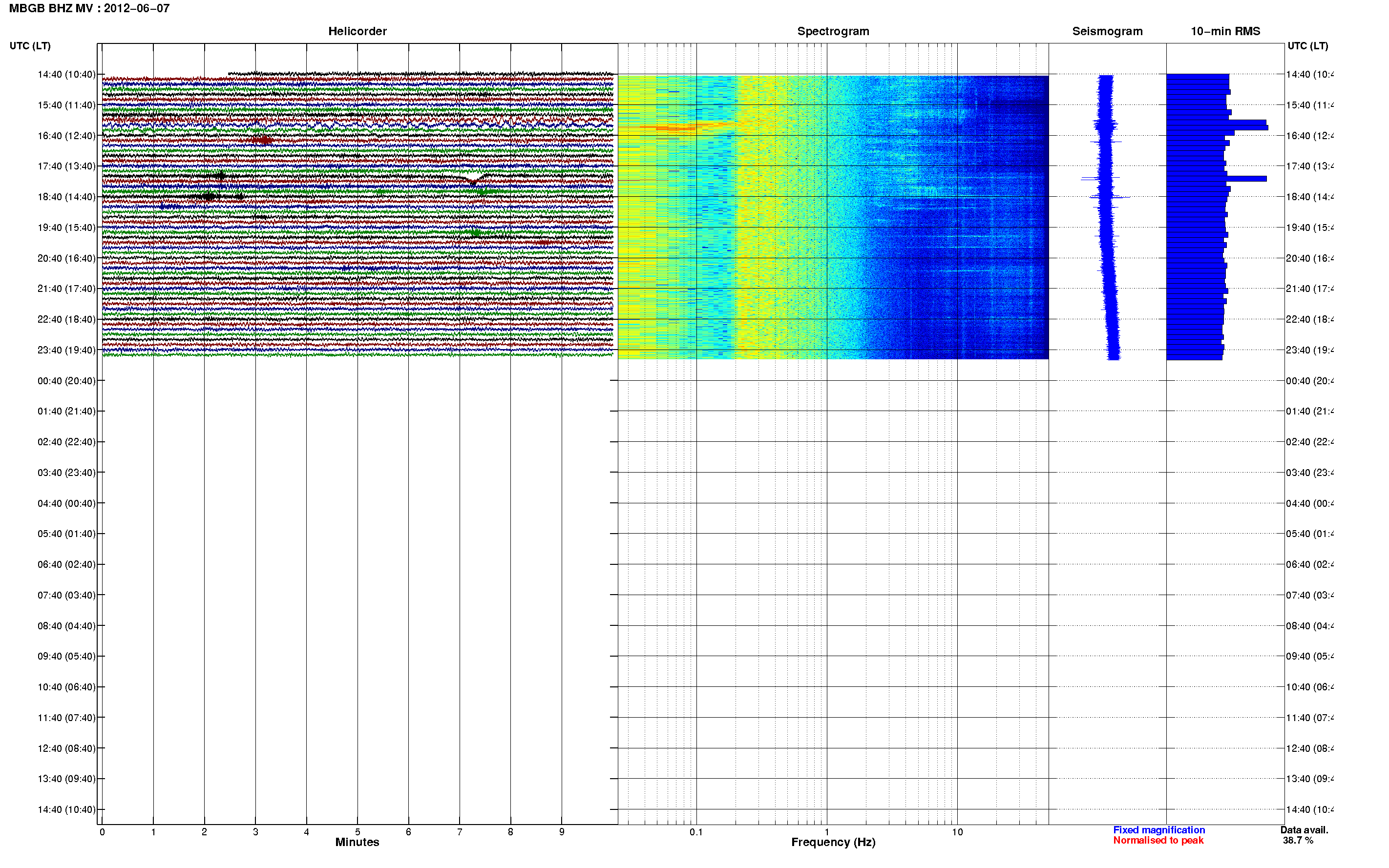Select the '01:40 (21:40)' left axis label
Image resolution: width=1389 pixels, height=868 pixels.
coord(66,411)
